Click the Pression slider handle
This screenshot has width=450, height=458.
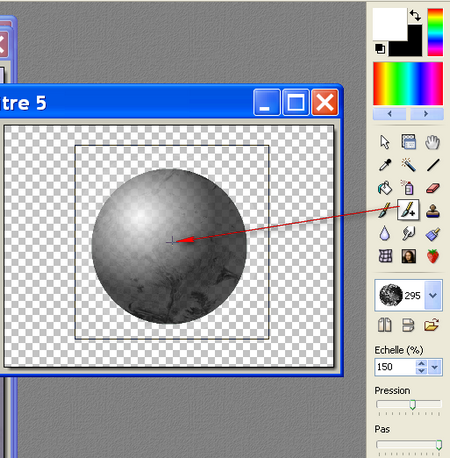tap(413, 404)
